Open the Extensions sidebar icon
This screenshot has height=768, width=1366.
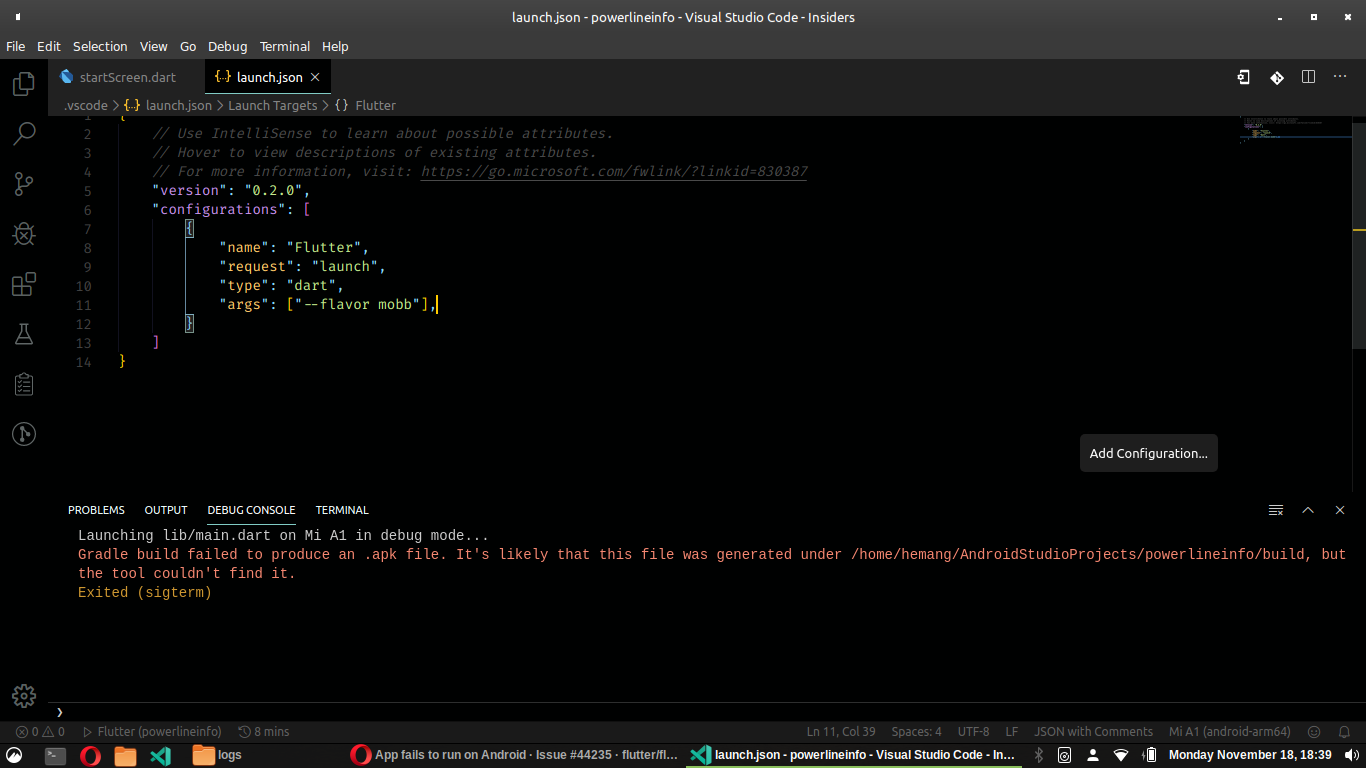pos(24,284)
